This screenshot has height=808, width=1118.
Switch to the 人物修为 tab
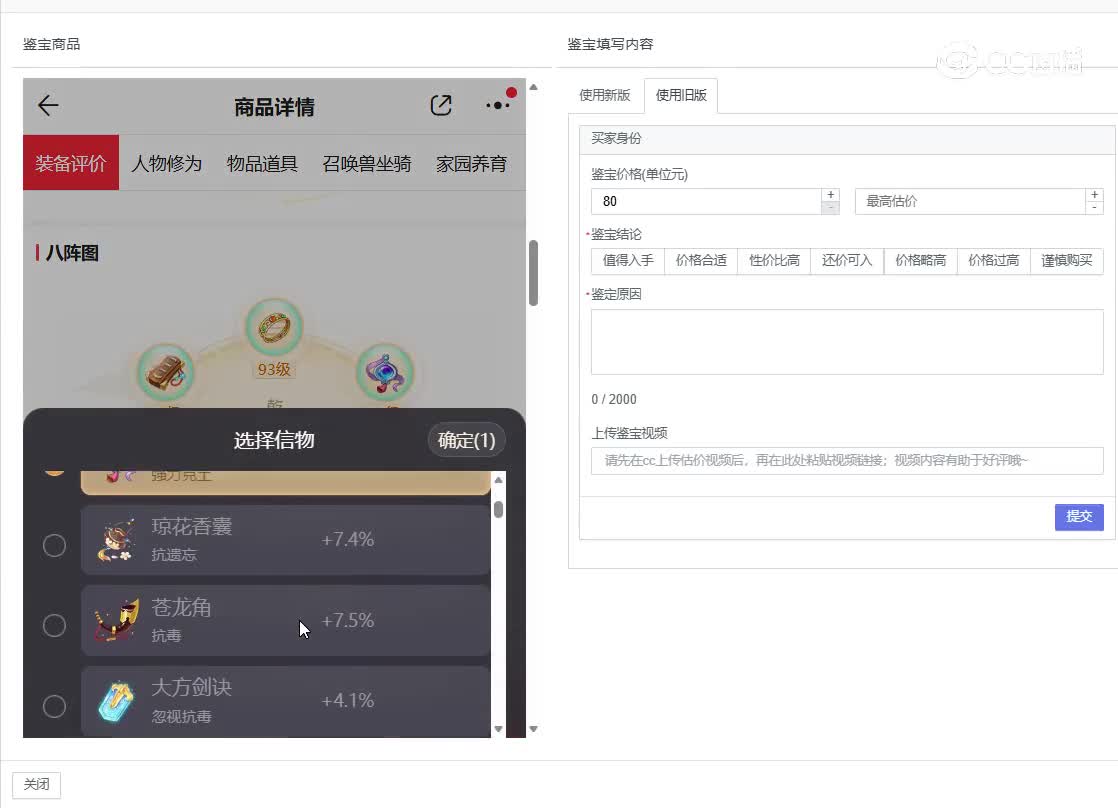[x=166, y=163]
